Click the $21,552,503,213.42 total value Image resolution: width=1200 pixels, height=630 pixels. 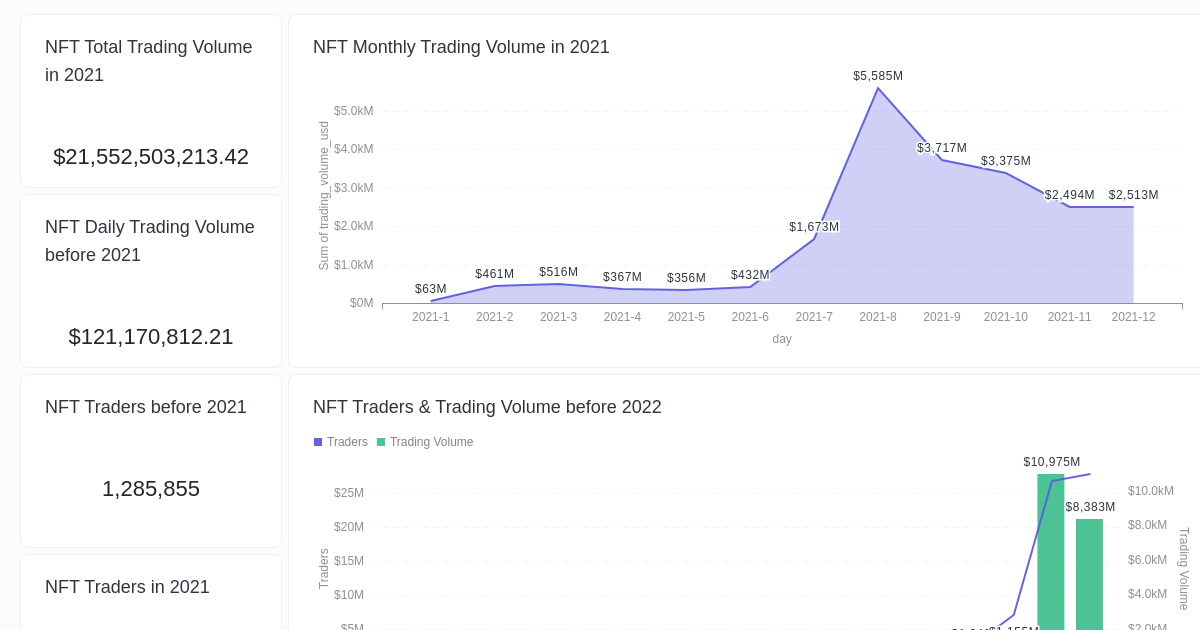coord(151,157)
